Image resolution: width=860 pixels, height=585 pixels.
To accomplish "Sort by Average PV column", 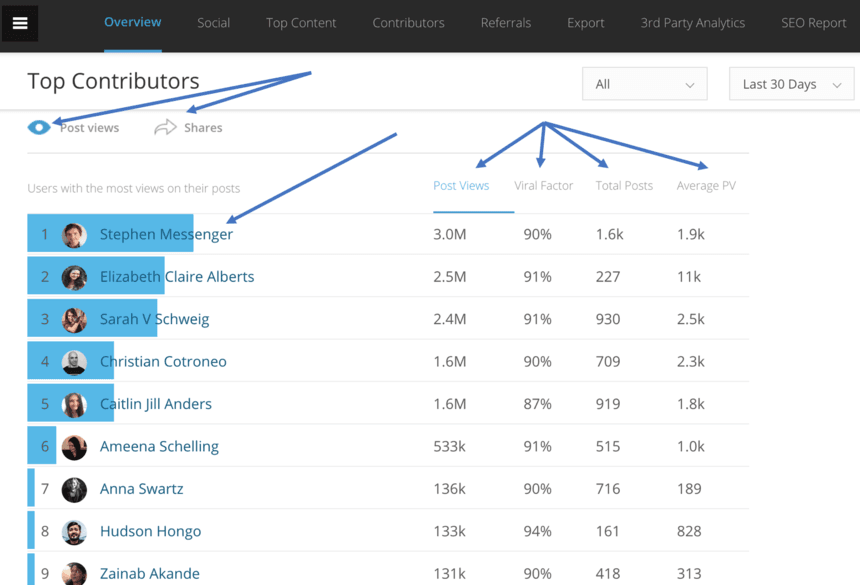I will coord(706,186).
